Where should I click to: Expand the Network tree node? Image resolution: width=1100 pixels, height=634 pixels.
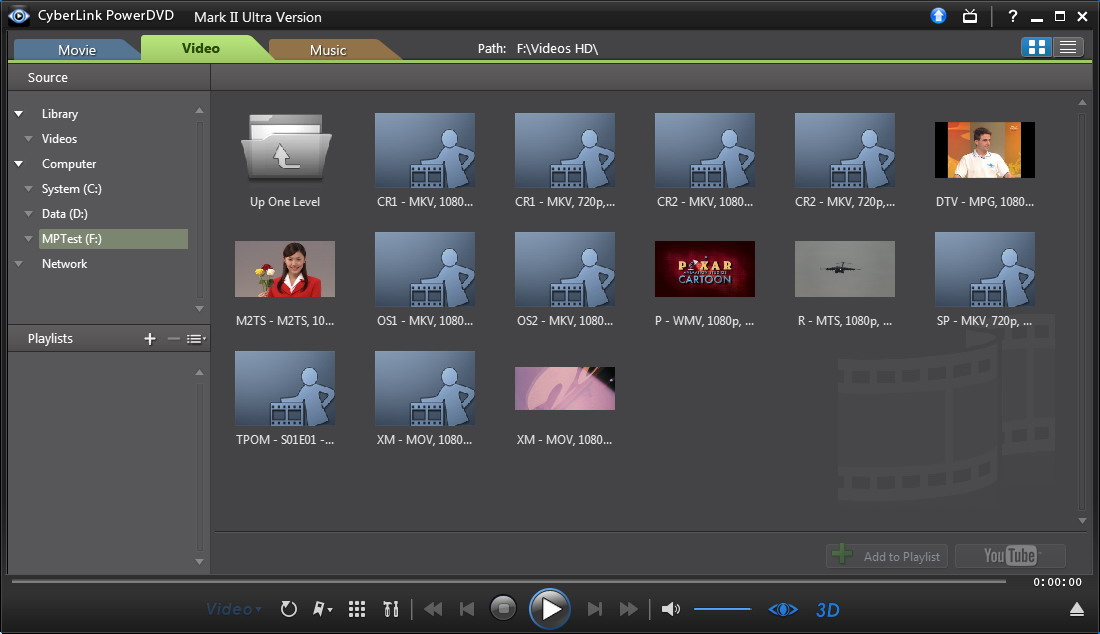click(19, 264)
